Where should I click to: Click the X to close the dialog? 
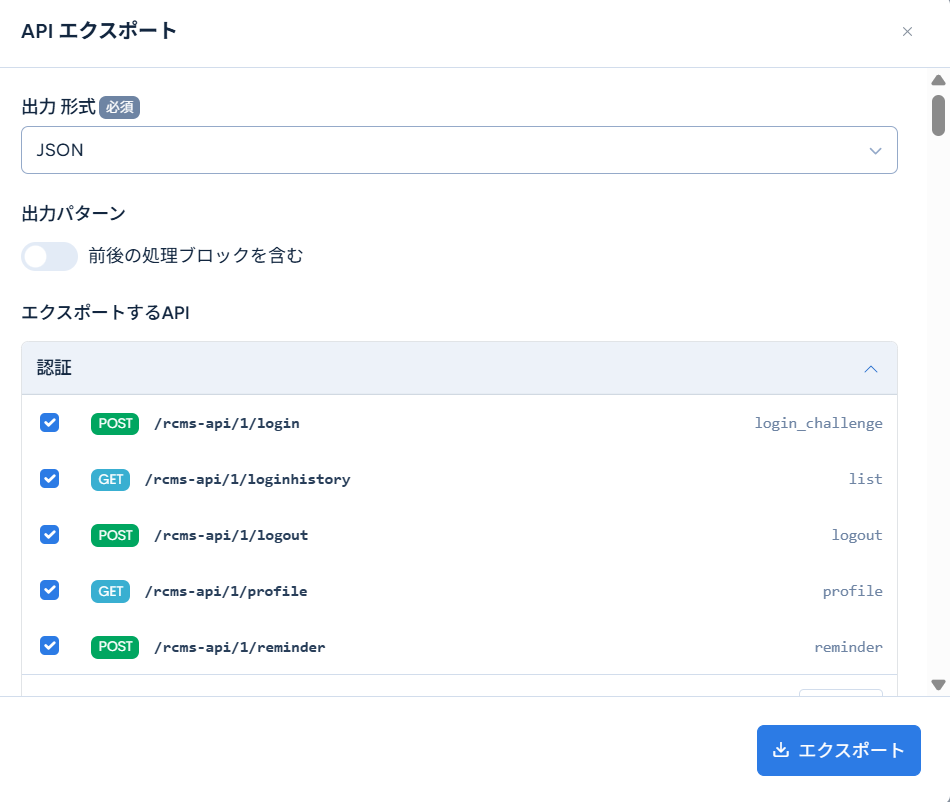click(x=907, y=31)
